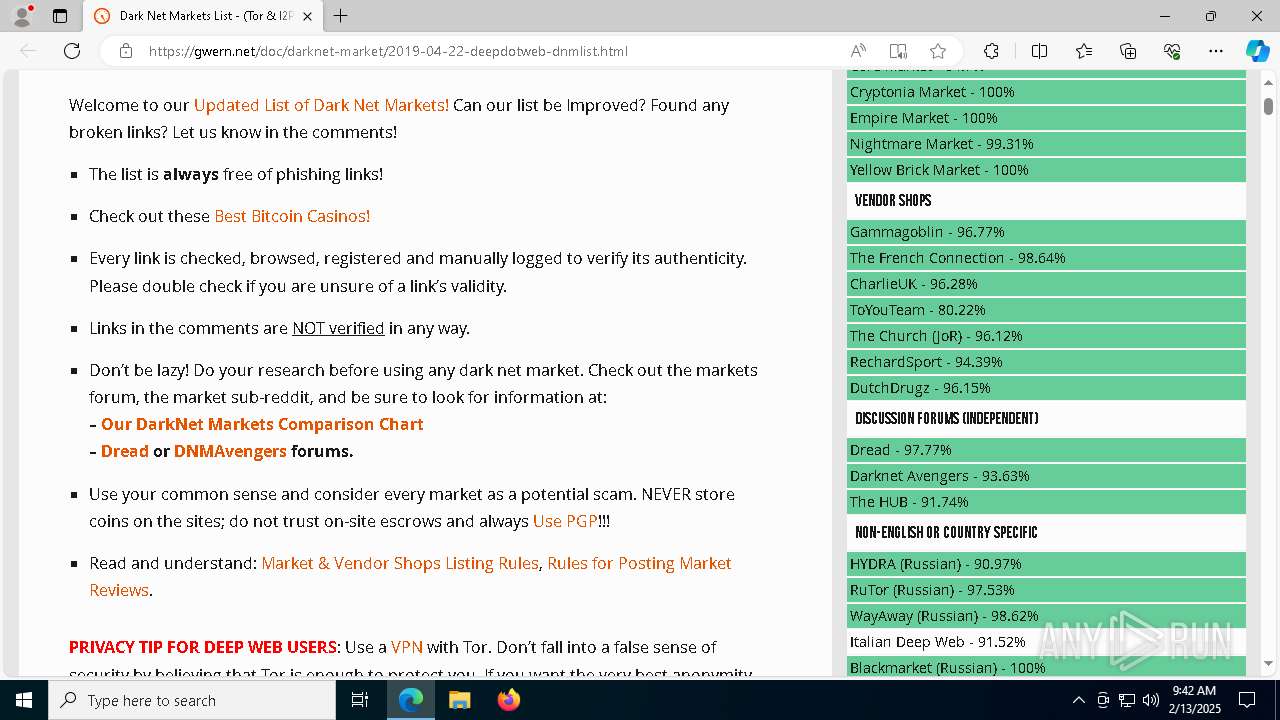Open the Collections icon

click(x=1128, y=51)
